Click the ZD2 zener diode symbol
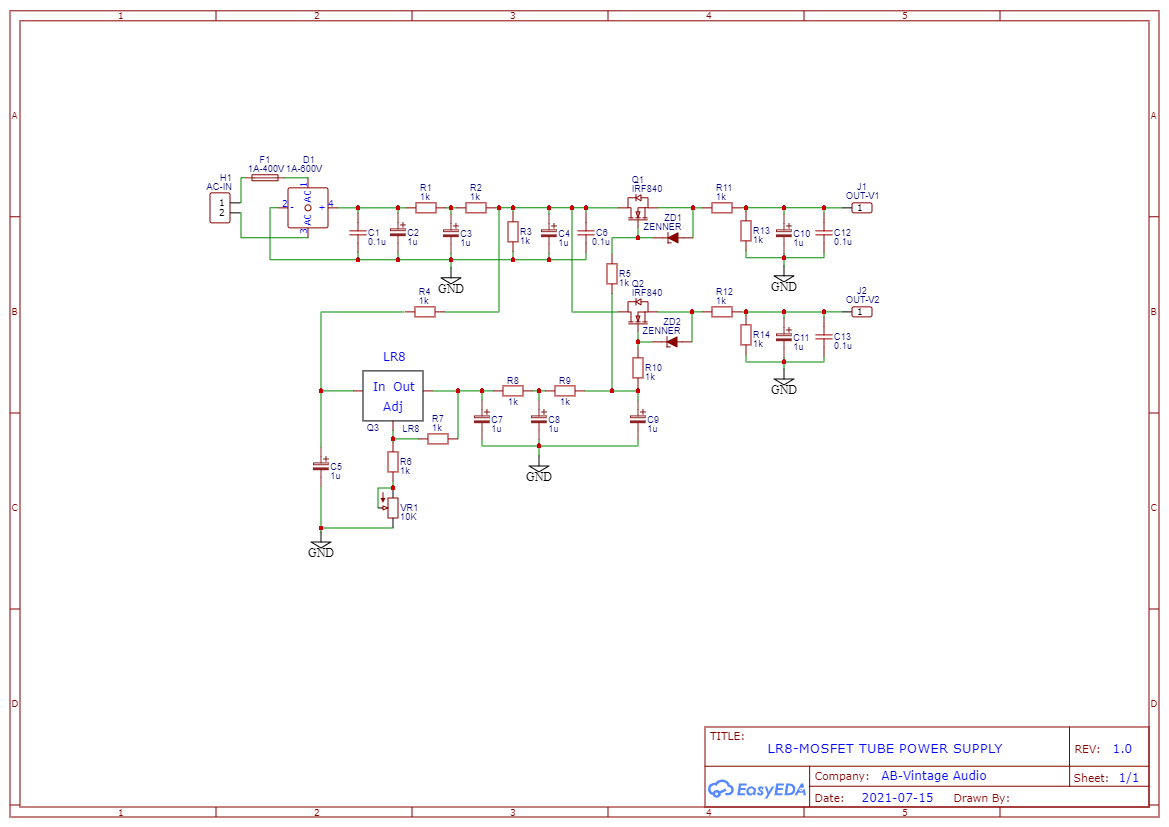Image resolution: width=1169 pixels, height=827 pixels. point(672,342)
